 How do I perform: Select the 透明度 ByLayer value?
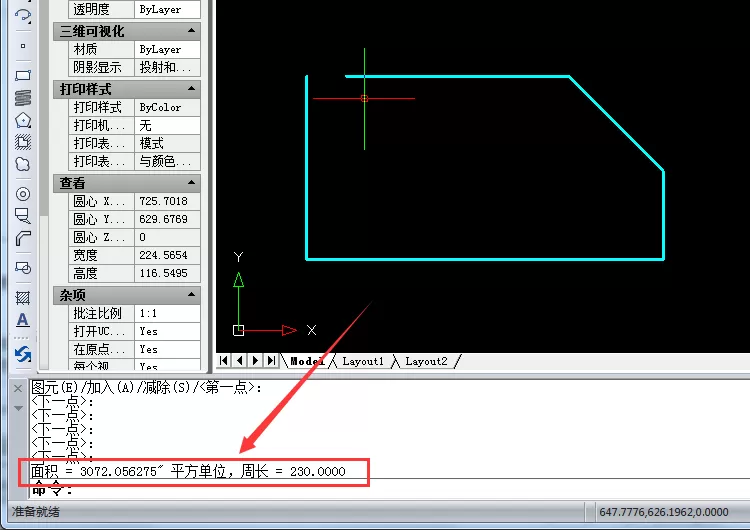click(167, 10)
